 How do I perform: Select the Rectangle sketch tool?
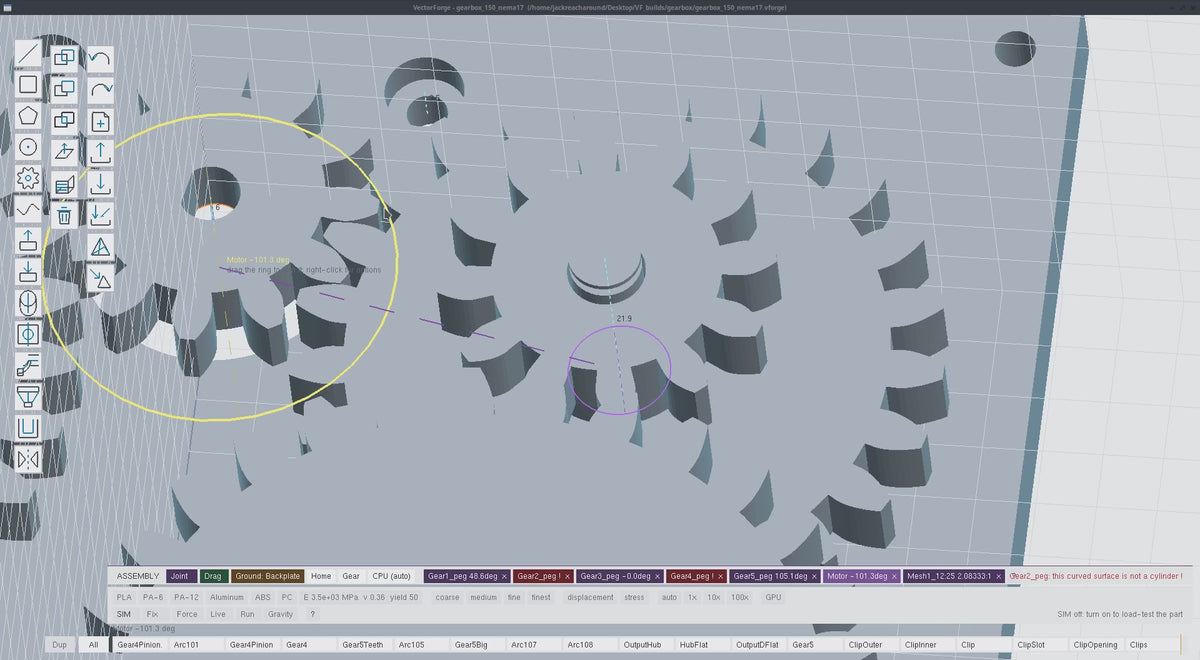(x=28, y=84)
